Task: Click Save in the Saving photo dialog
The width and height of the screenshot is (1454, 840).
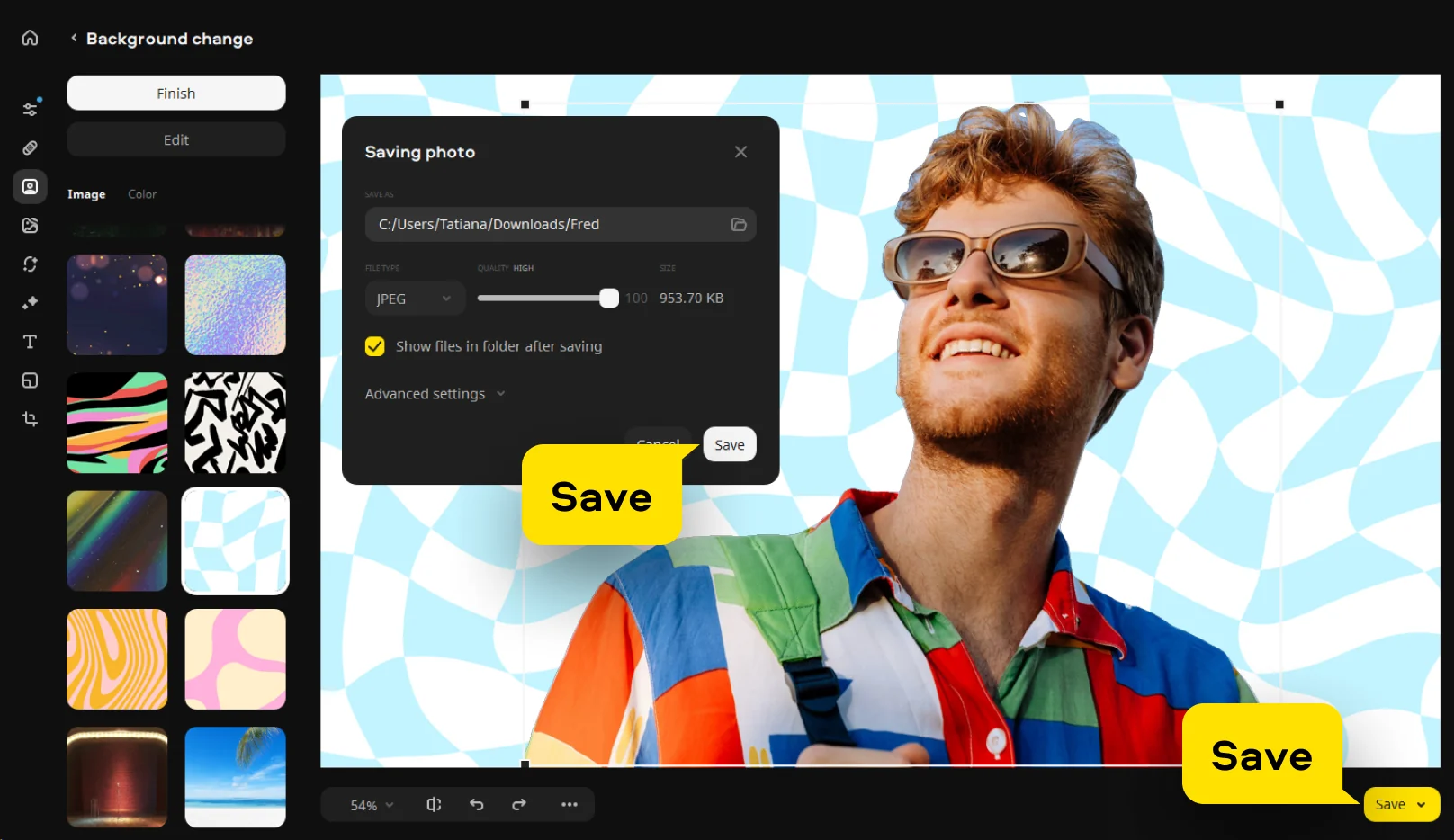Action: (730, 444)
